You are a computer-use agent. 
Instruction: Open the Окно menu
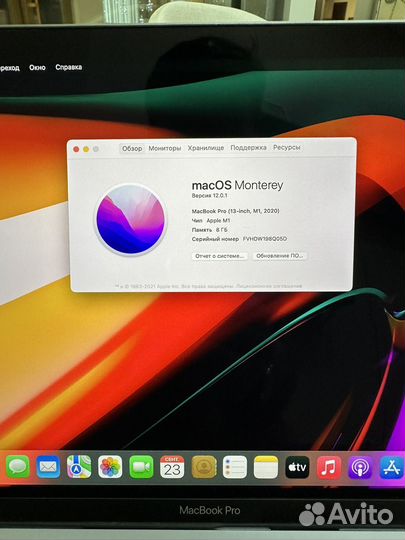point(37,68)
